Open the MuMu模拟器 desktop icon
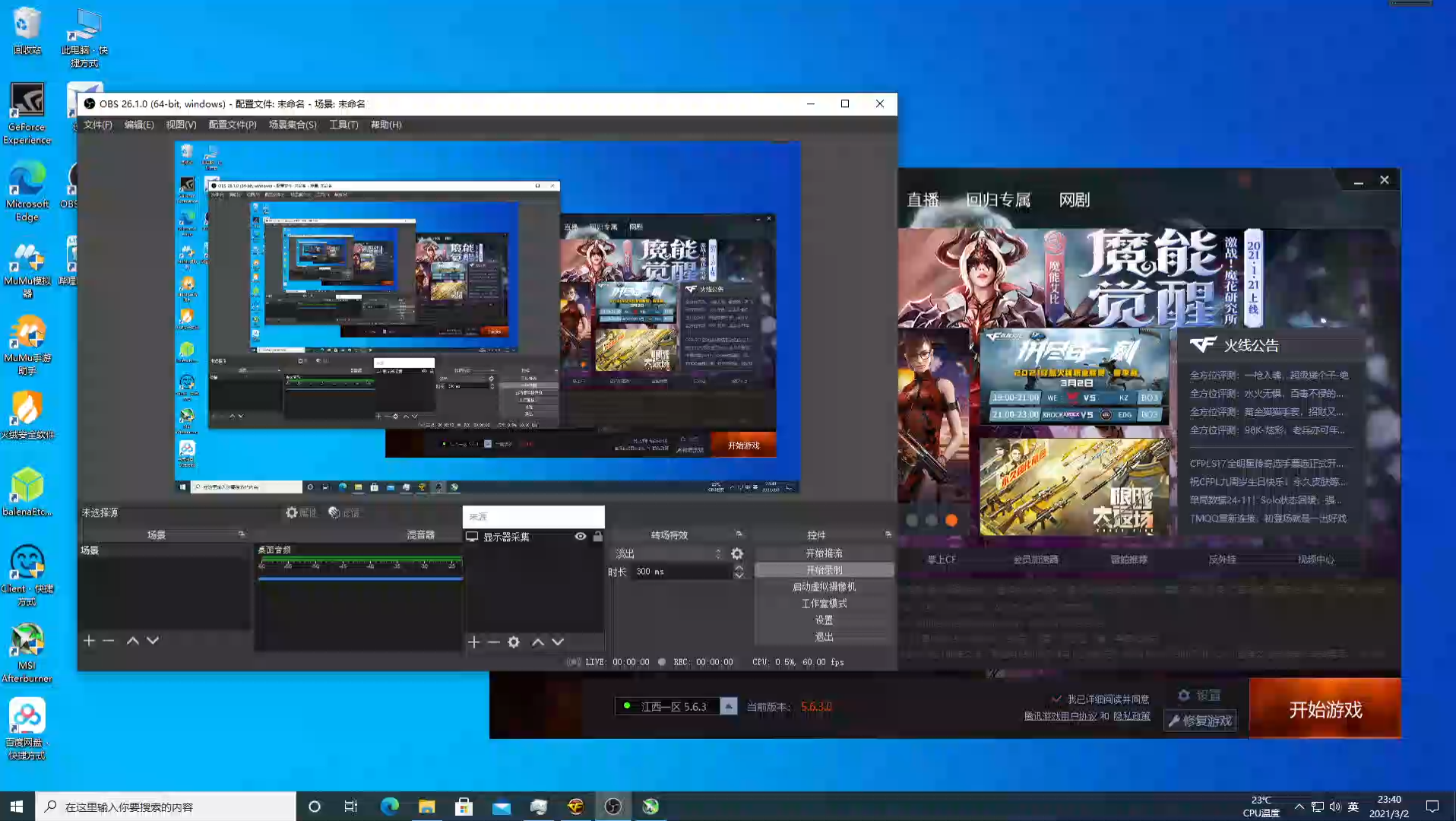This screenshot has width=1456, height=821. [x=27, y=271]
